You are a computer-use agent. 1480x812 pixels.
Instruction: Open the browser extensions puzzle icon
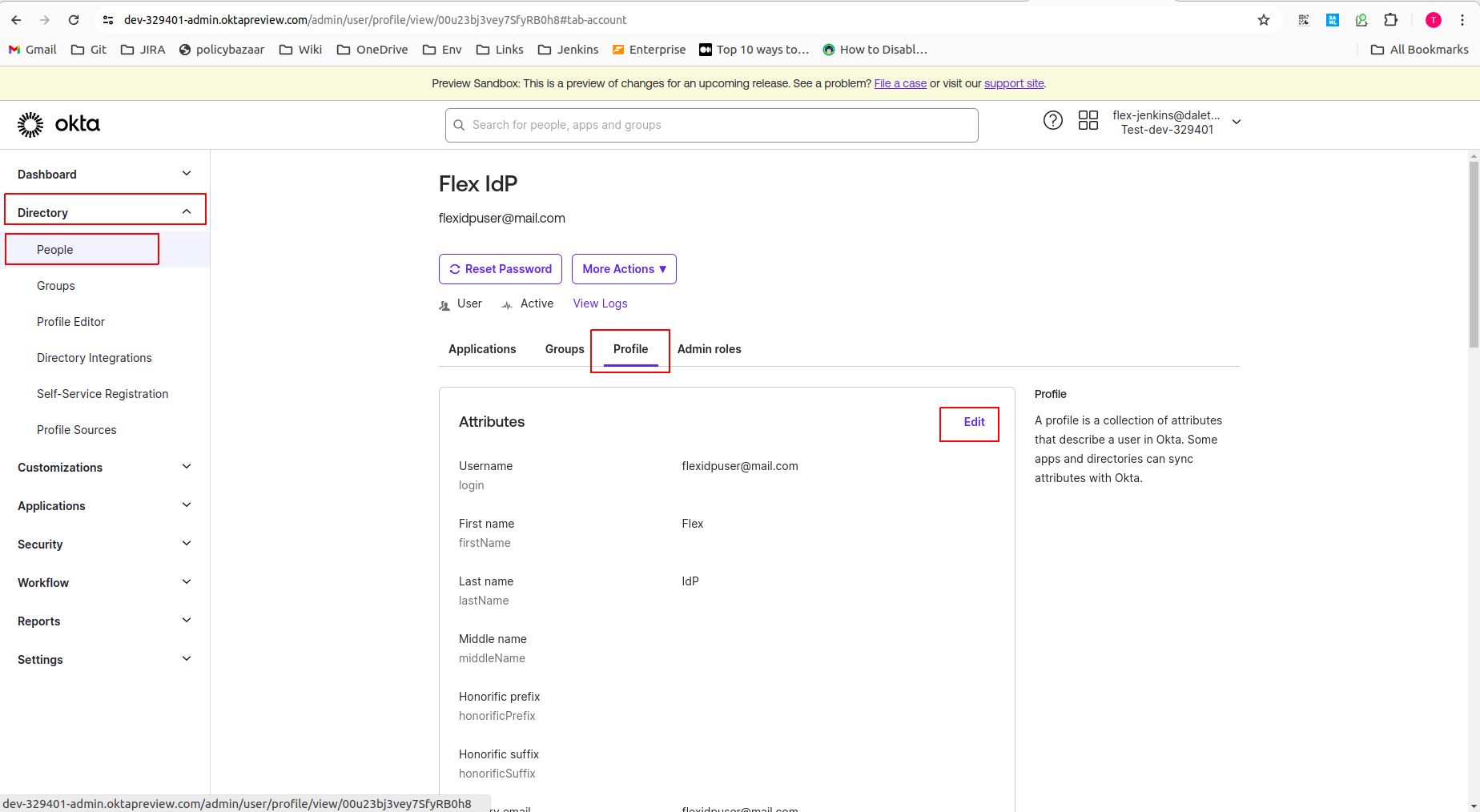(1391, 20)
